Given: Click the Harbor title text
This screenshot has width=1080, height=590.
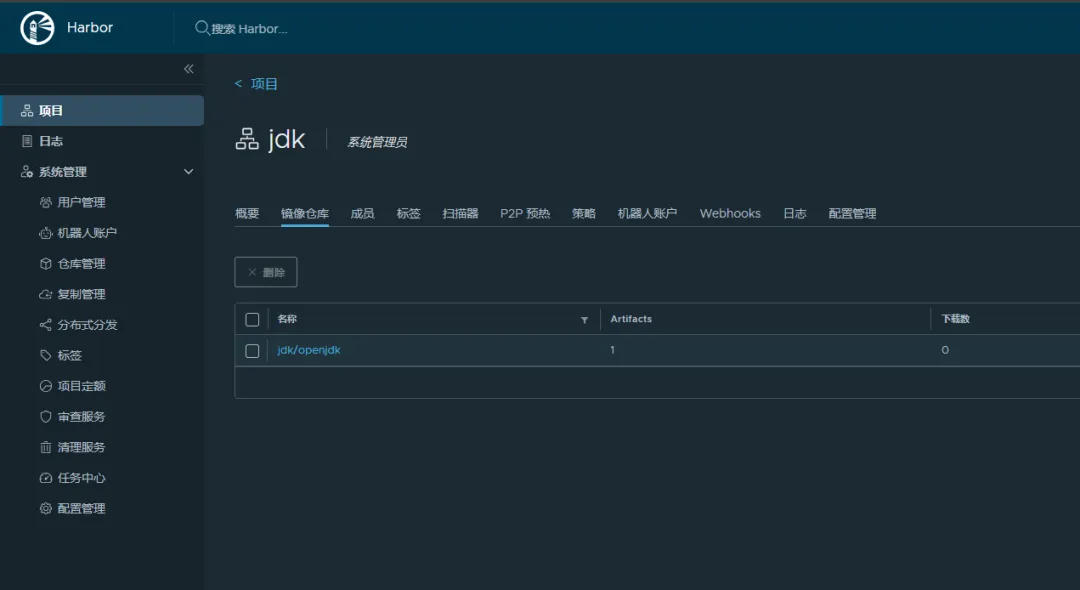Looking at the screenshot, I should (90, 28).
